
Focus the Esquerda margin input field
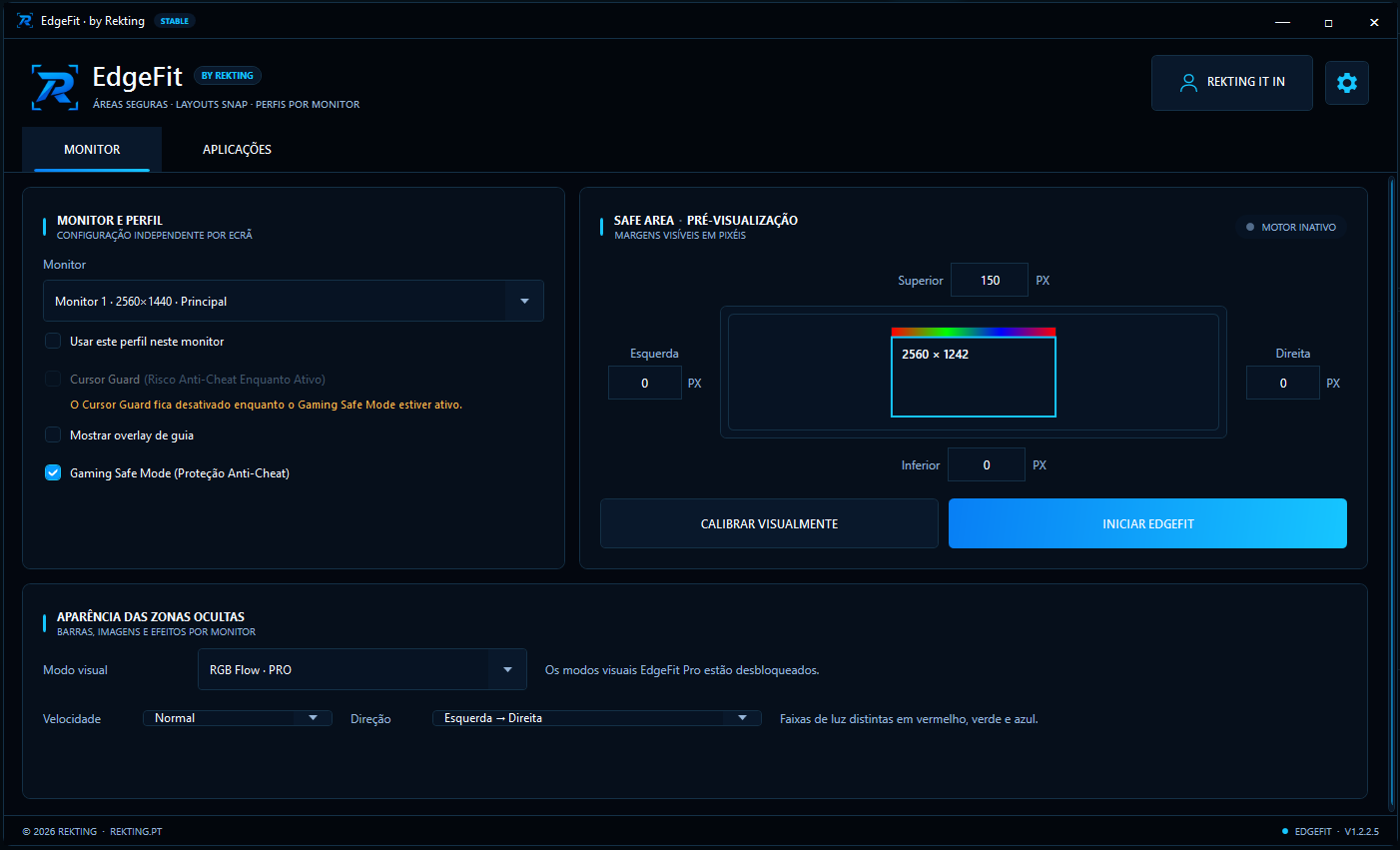pyautogui.click(x=645, y=384)
